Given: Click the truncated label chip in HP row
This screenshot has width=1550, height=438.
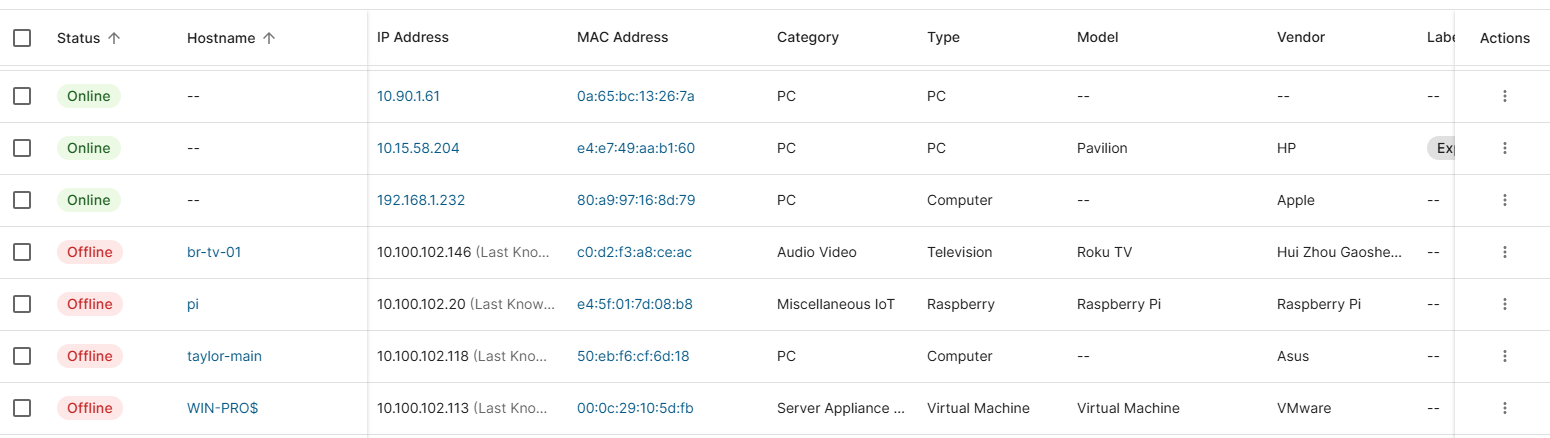Looking at the screenshot, I should [1440, 148].
